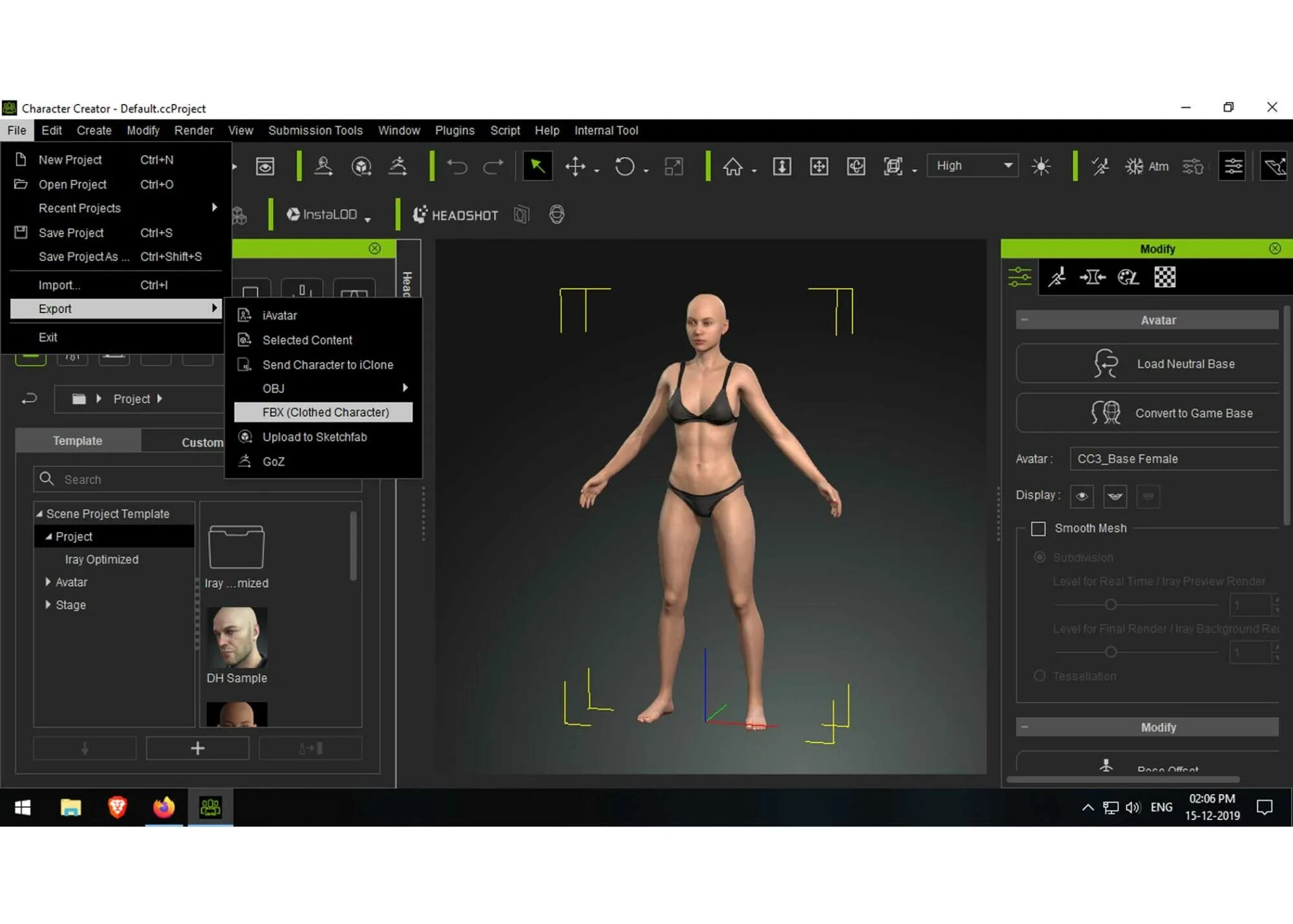Collapse the Project tree node
This screenshot has height=924, width=1293.
(48, 536)
